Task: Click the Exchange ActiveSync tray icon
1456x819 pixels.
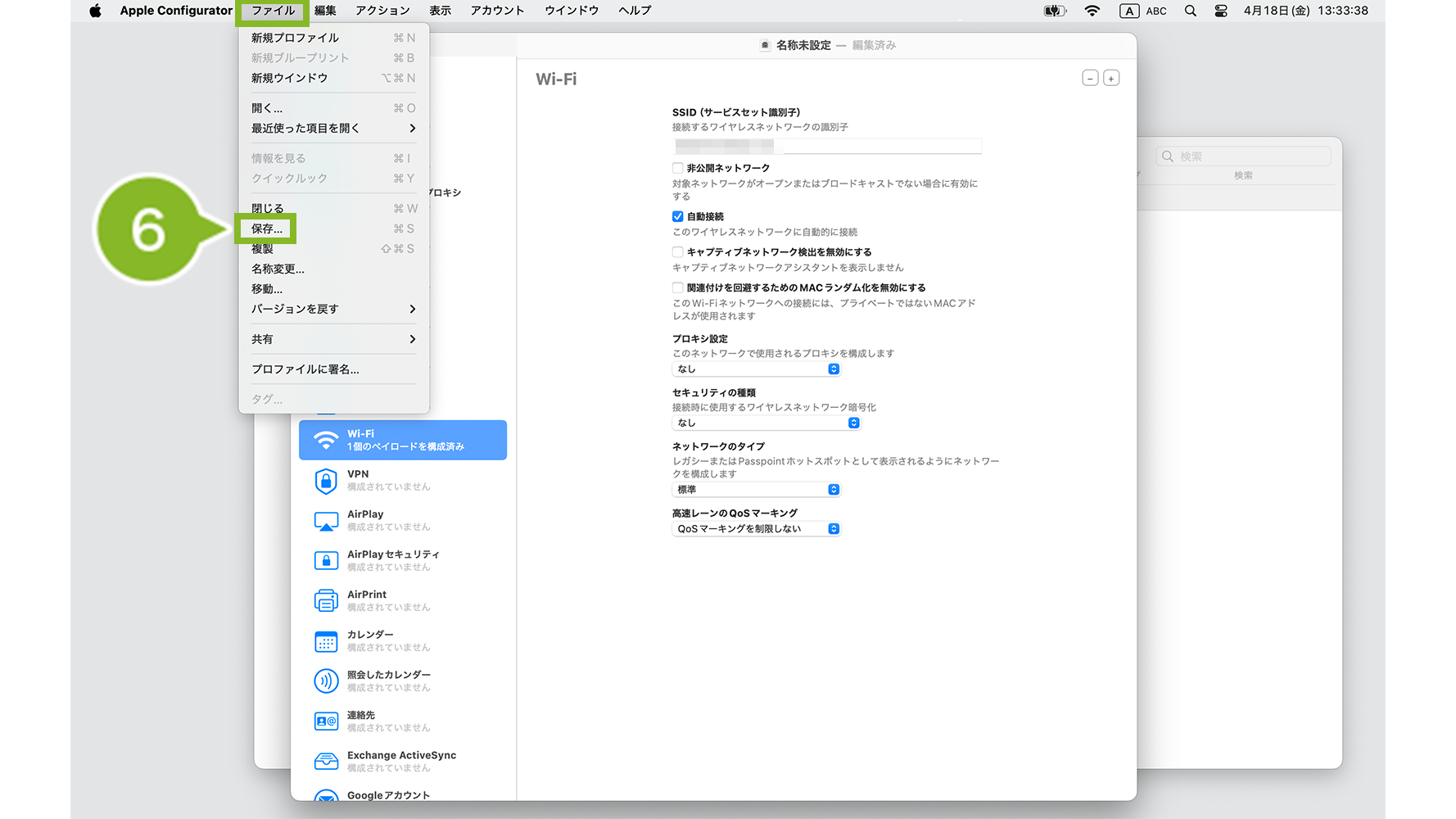Action: point(326,762)
